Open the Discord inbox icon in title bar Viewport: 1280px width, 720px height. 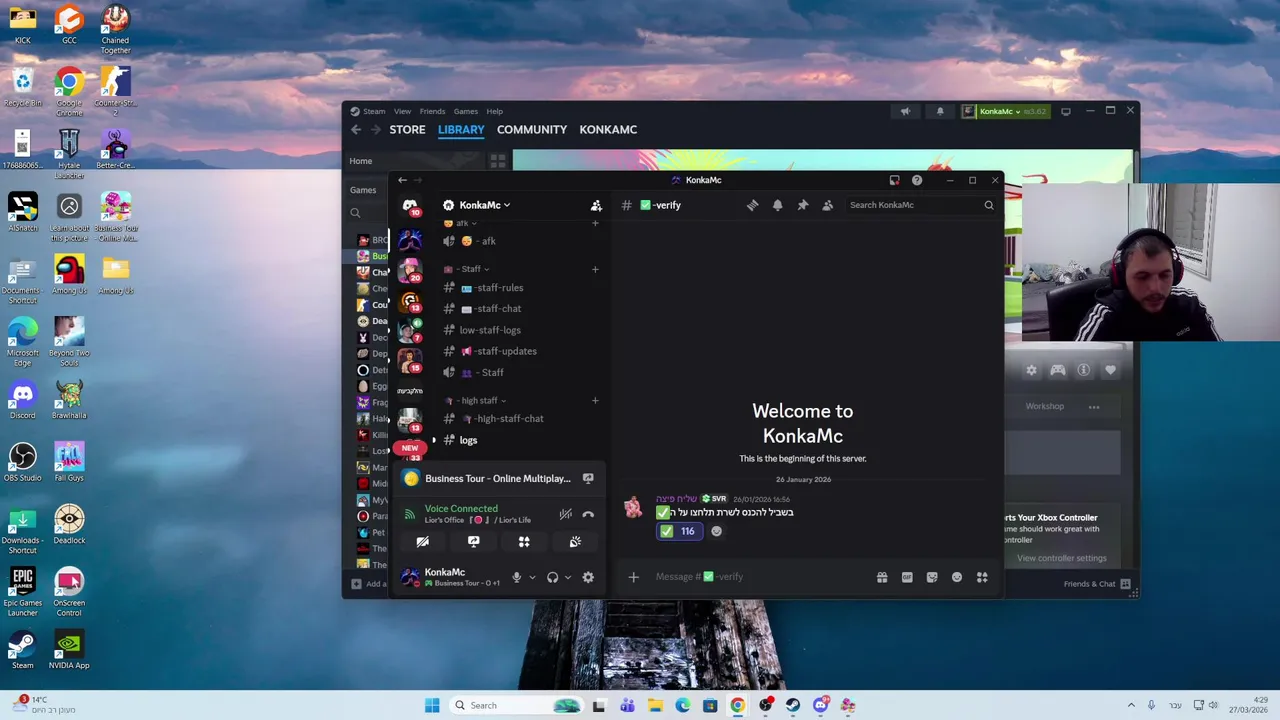pos(894,180)
